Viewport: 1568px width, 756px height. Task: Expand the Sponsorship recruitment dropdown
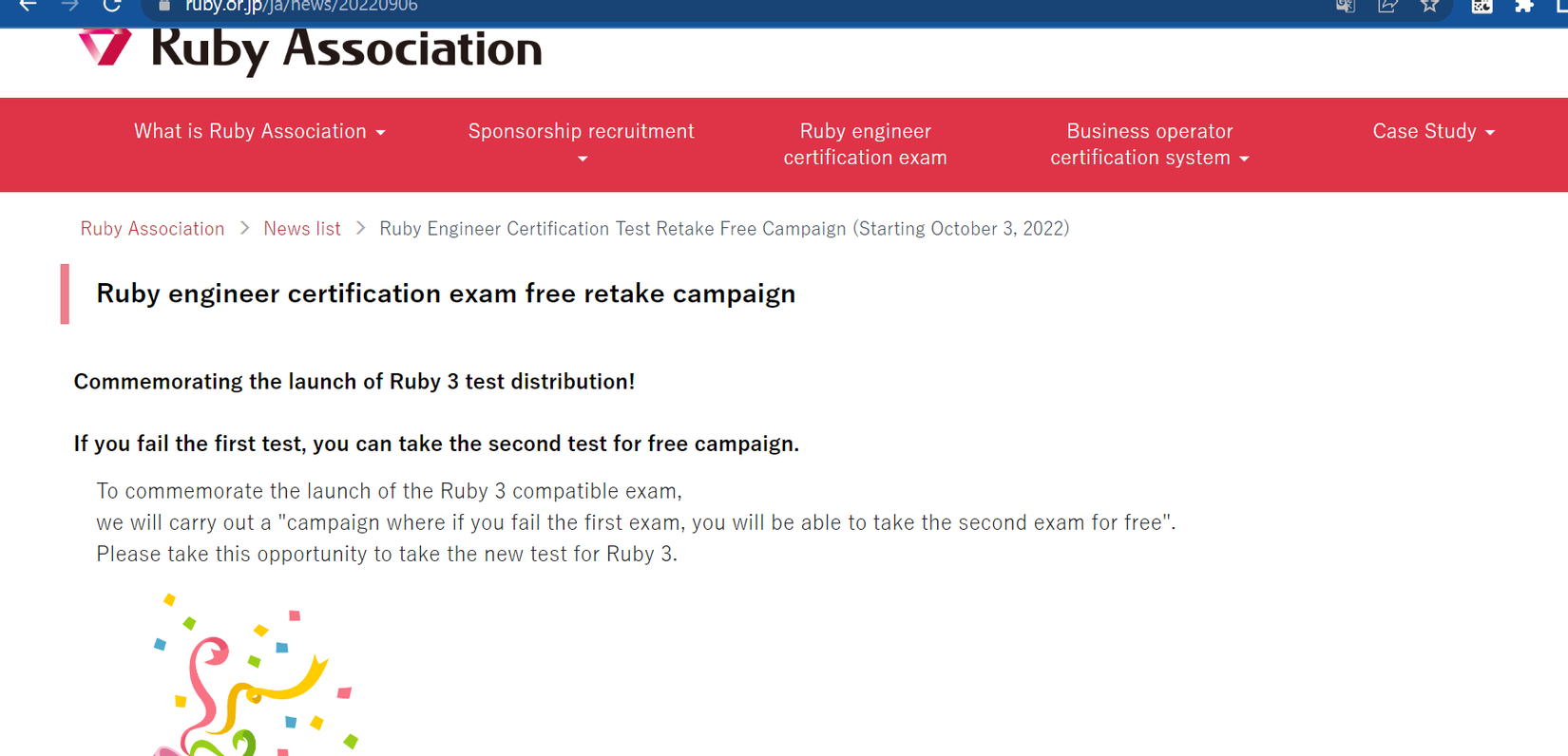pos(582,143)
